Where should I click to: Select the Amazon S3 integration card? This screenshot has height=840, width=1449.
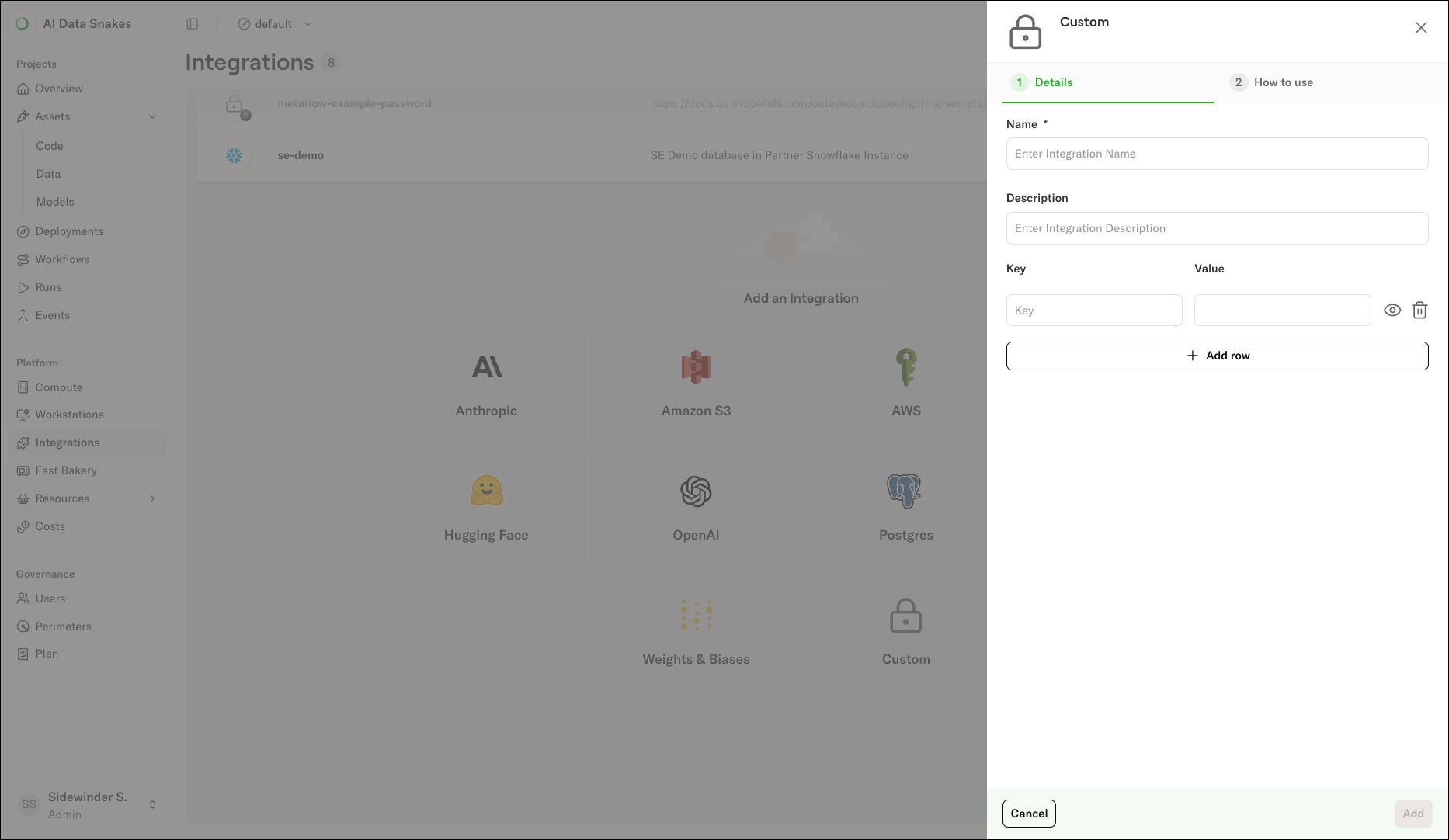click(x=696, y=385)
